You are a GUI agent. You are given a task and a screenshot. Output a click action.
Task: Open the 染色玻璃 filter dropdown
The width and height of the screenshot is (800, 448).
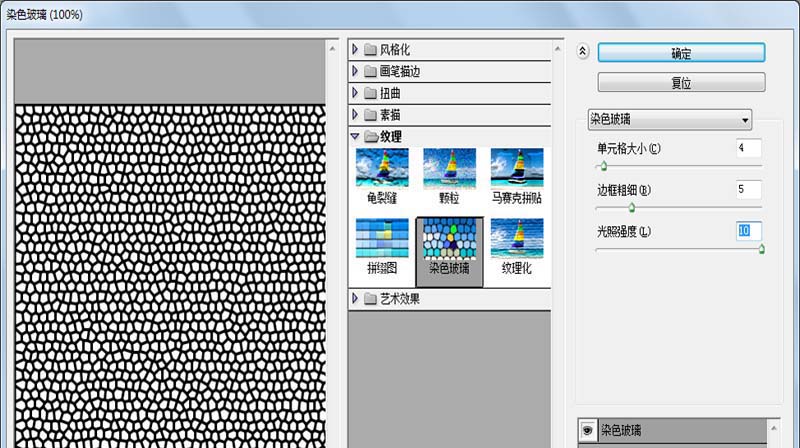click(669, 119)
